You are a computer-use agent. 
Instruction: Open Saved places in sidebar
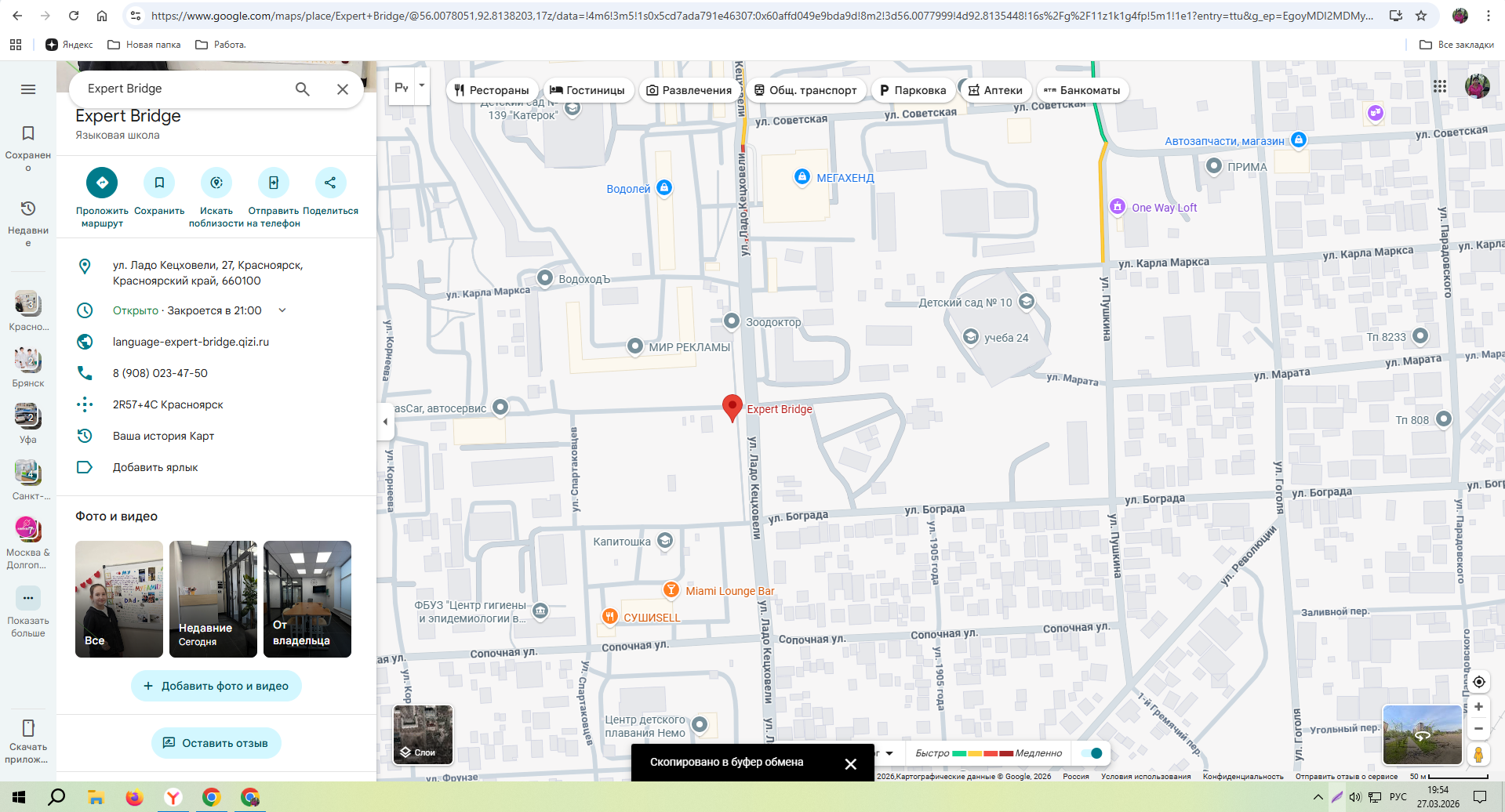pyautogui.click(x=28, y=147)
